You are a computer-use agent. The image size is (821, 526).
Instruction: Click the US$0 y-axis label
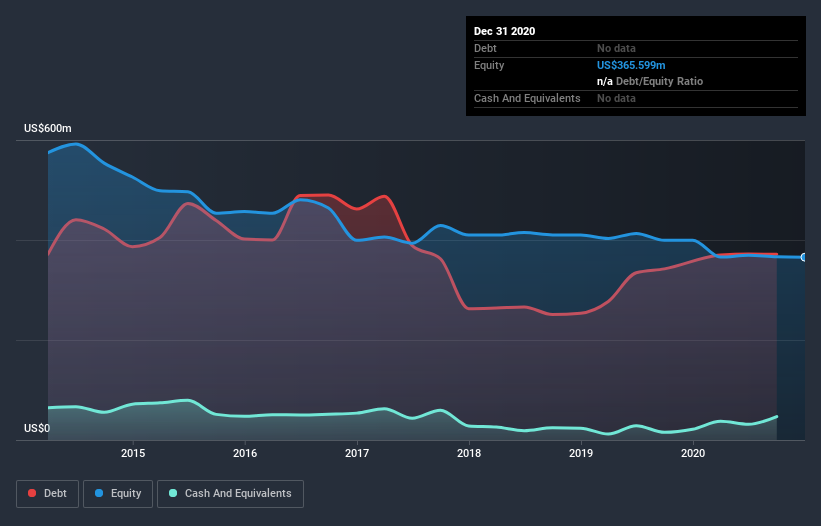point(37,428)
